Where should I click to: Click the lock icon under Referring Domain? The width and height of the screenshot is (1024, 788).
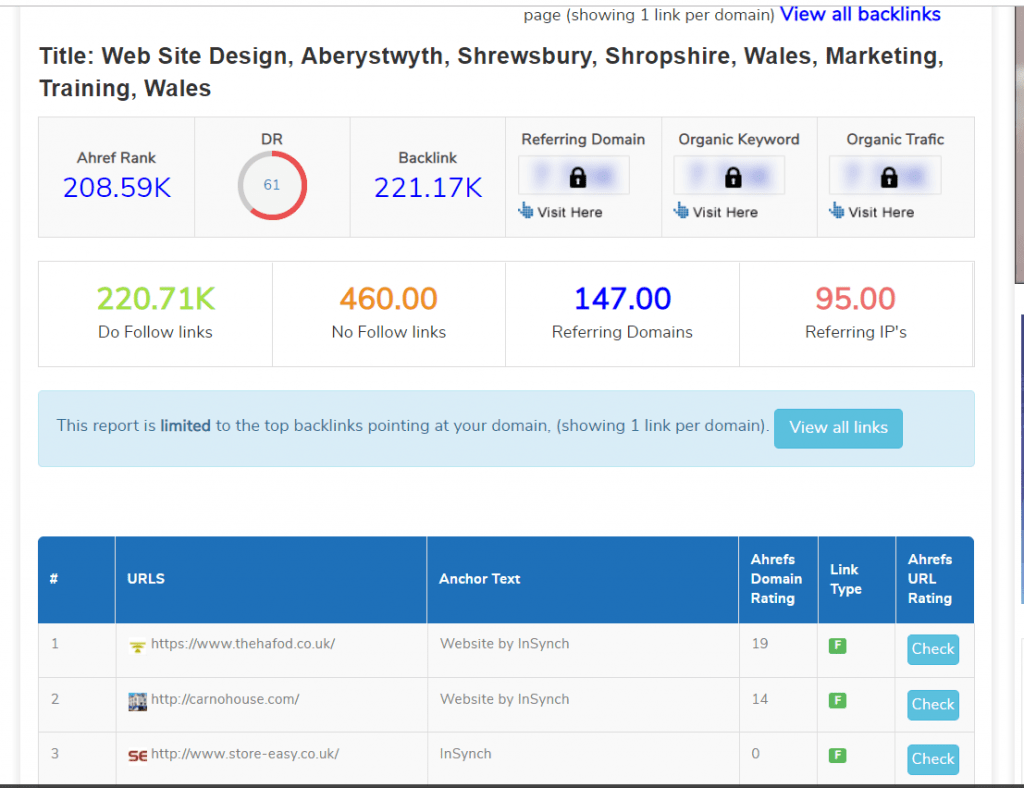coord(577,177)
